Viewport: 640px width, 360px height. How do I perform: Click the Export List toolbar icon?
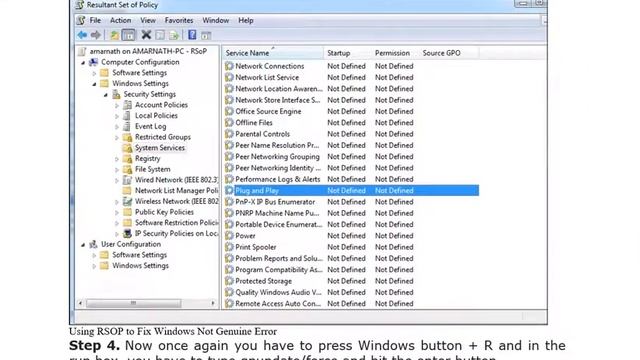pos(174,35)
